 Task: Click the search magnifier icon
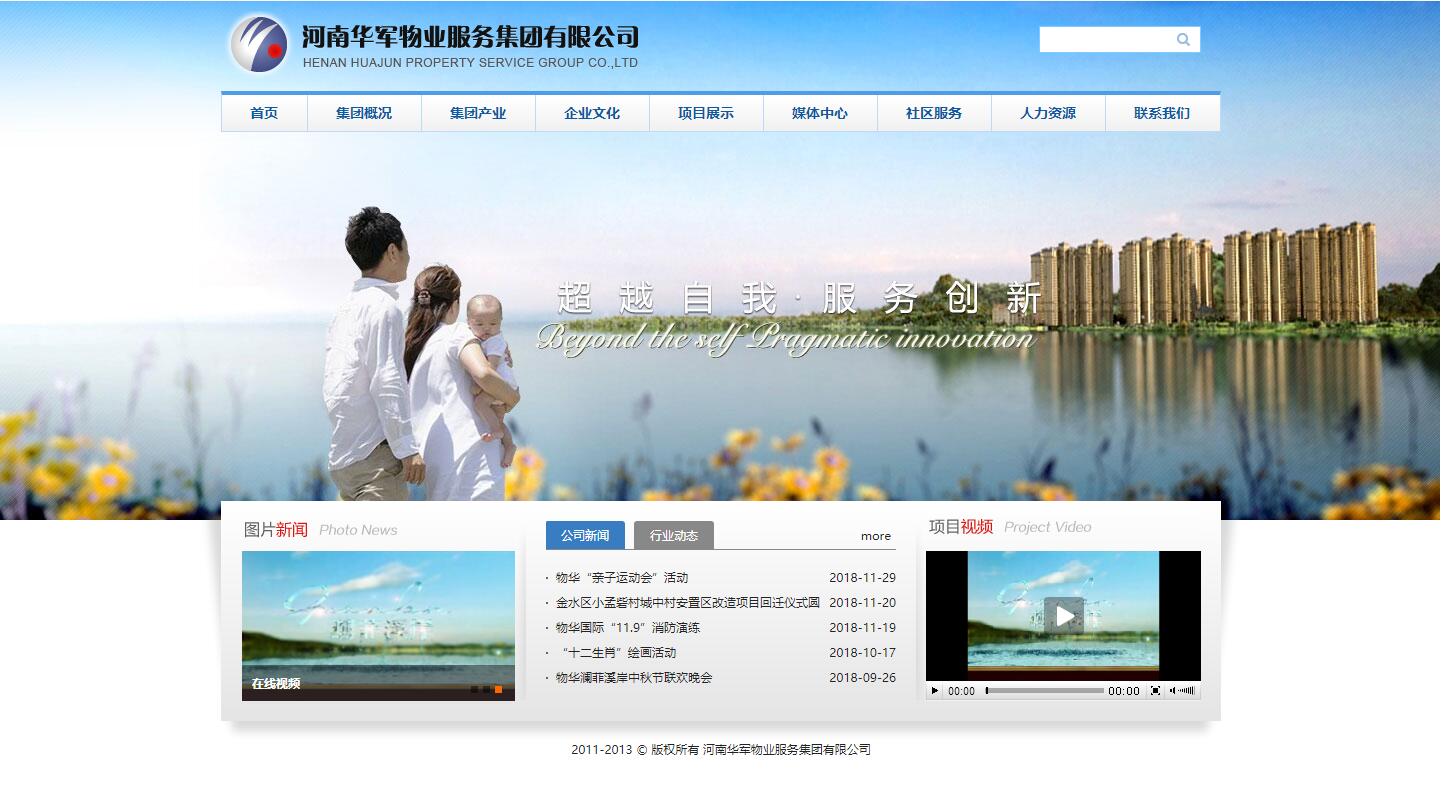point(1183,40)
